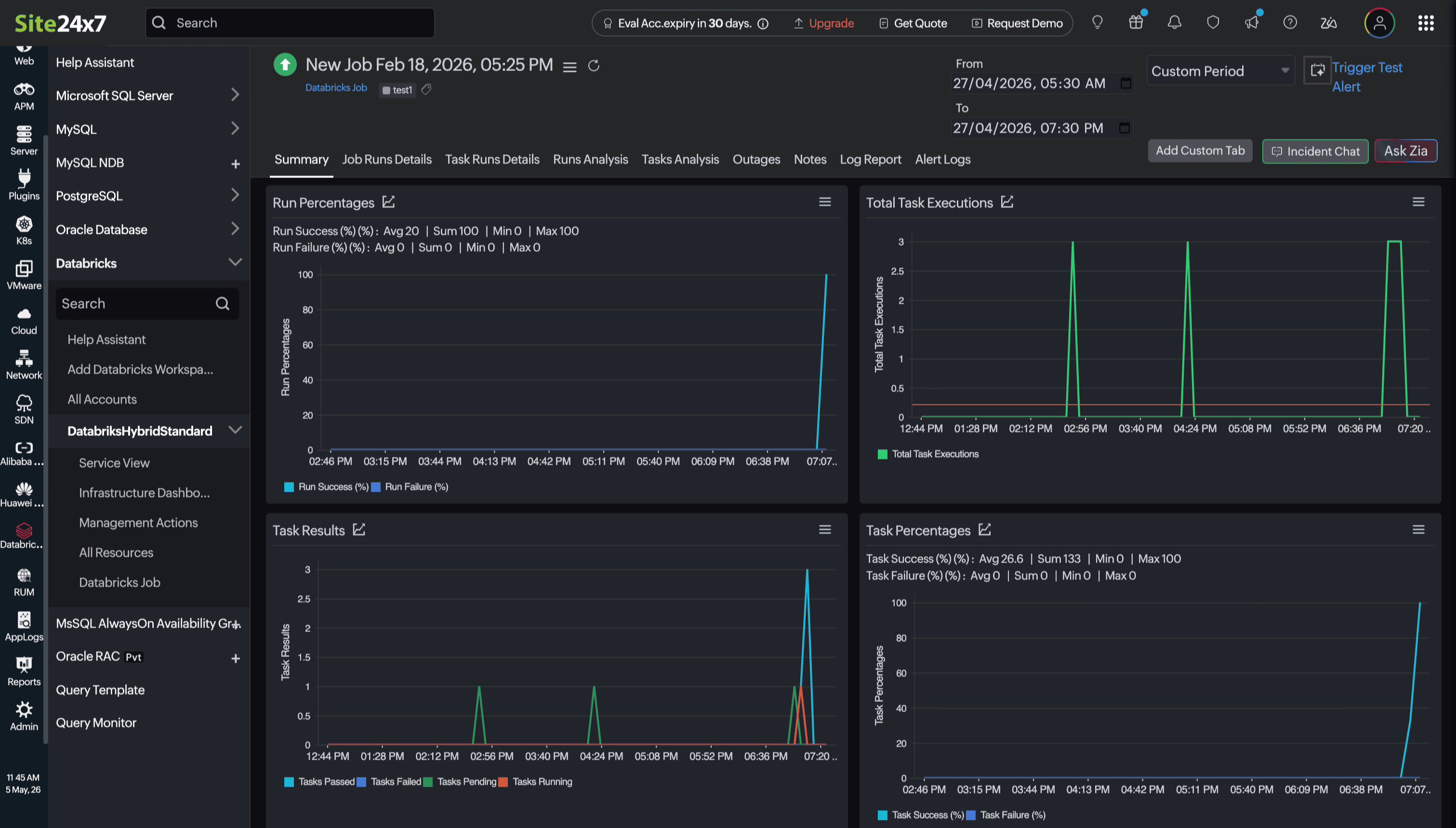Collapse DatabriksHybridStandard account

[x=235, y=430]
